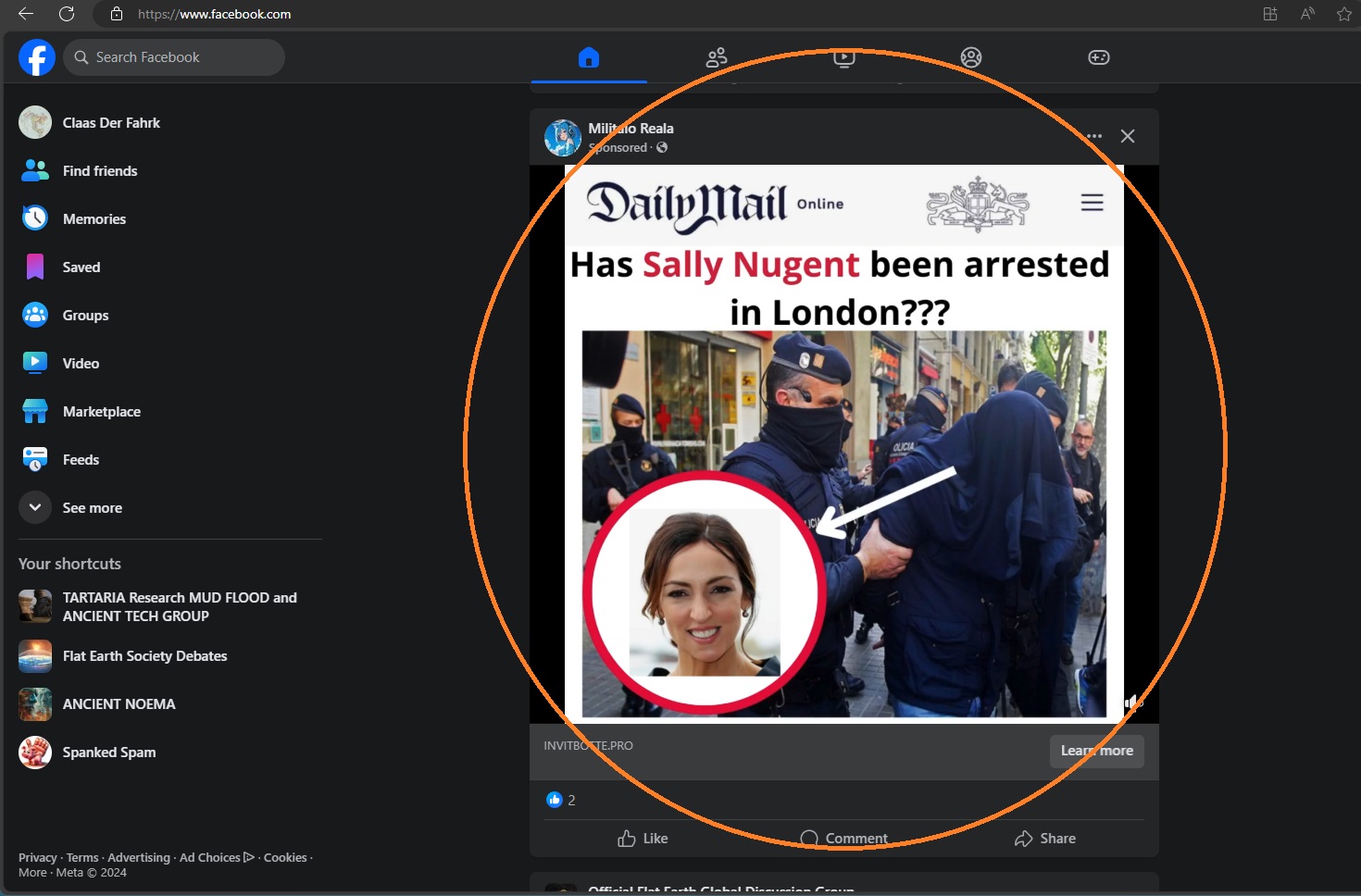Reload the page with refresh icon
This screenshot has width=1361, height=896.
[67, 14]
